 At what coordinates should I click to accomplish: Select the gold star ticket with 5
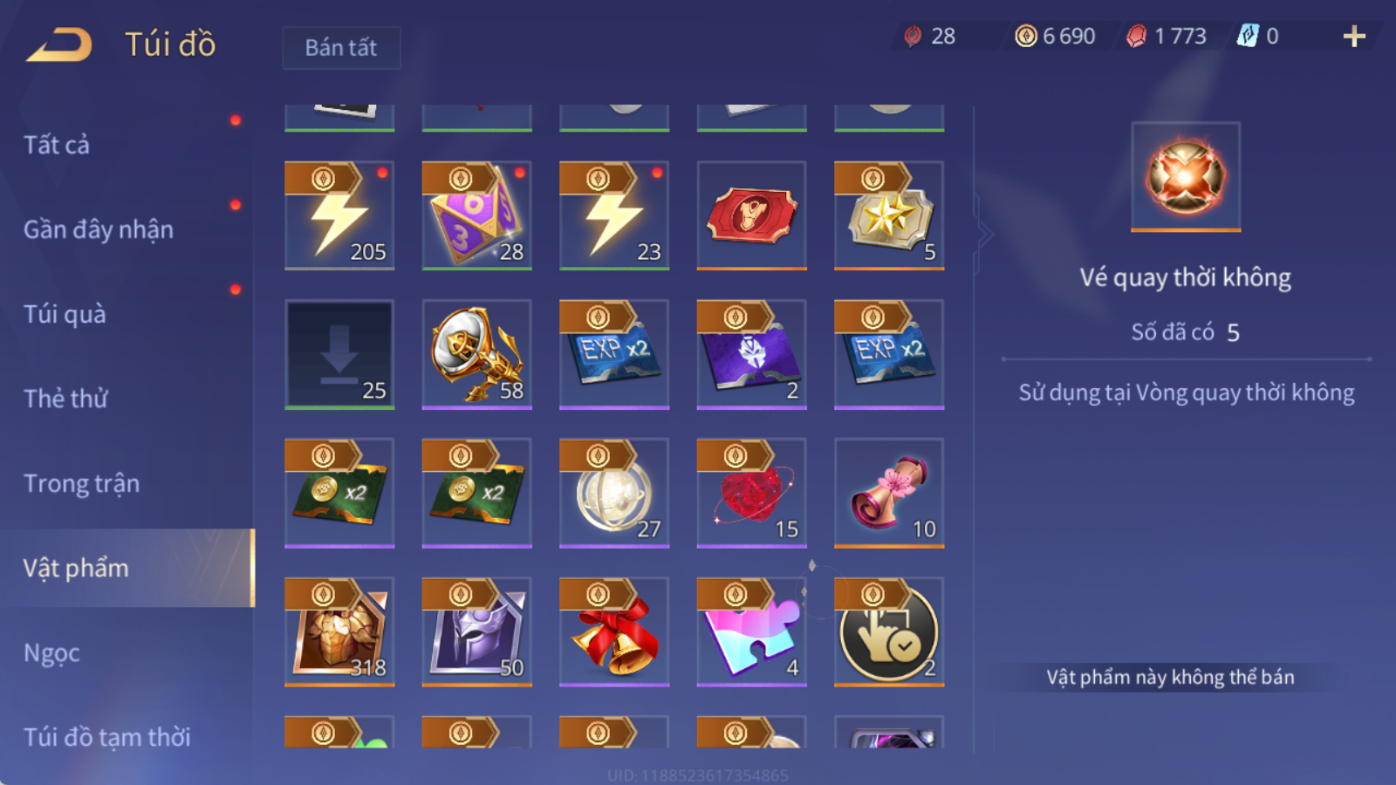pos(889,216)
